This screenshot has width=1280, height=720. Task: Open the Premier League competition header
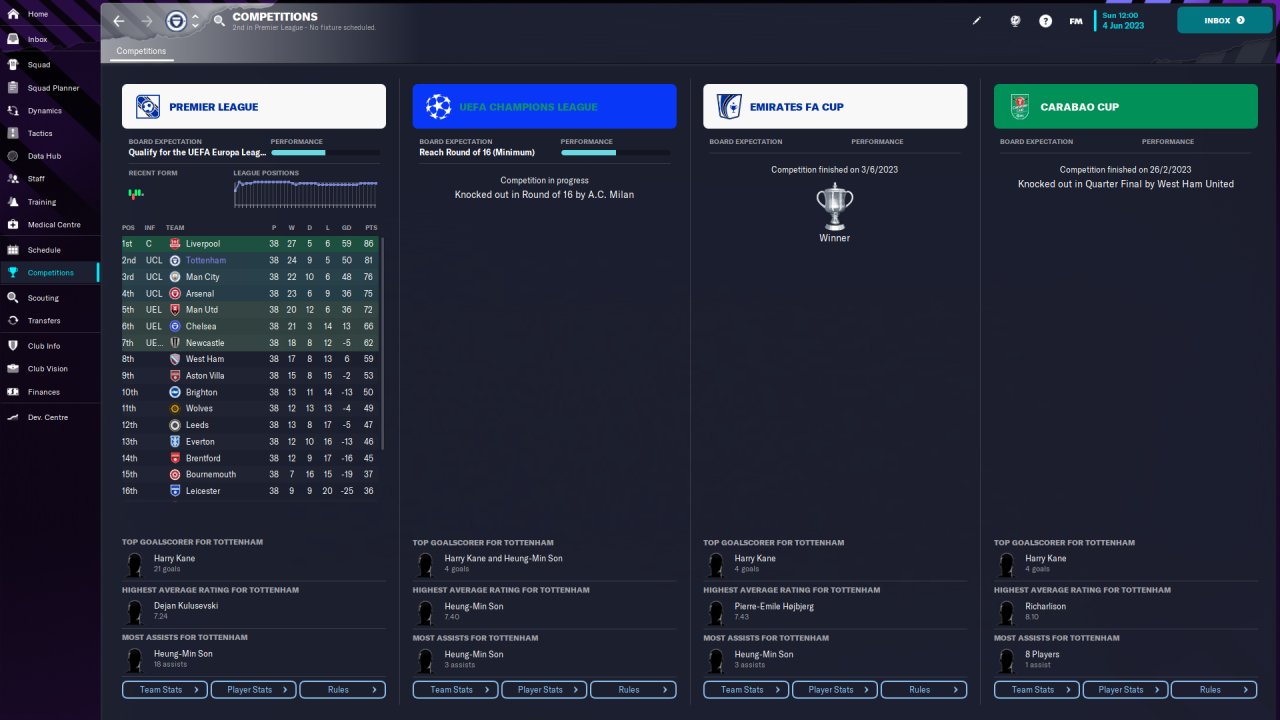point(254,106)
